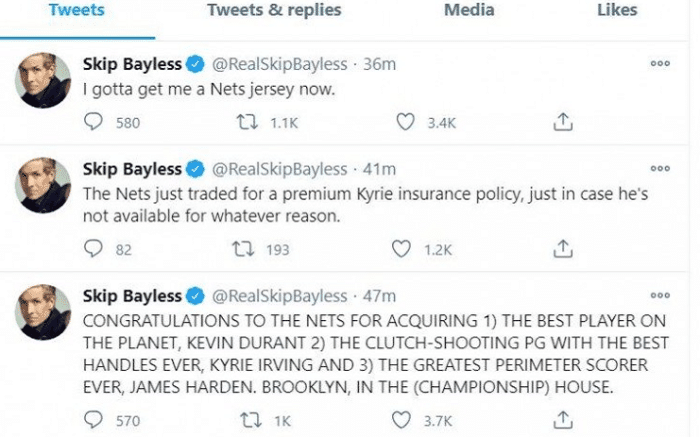Like the Kyrie insurance policy tweet
The width and height of the screenshot is (700, 437).
point(406,249)
